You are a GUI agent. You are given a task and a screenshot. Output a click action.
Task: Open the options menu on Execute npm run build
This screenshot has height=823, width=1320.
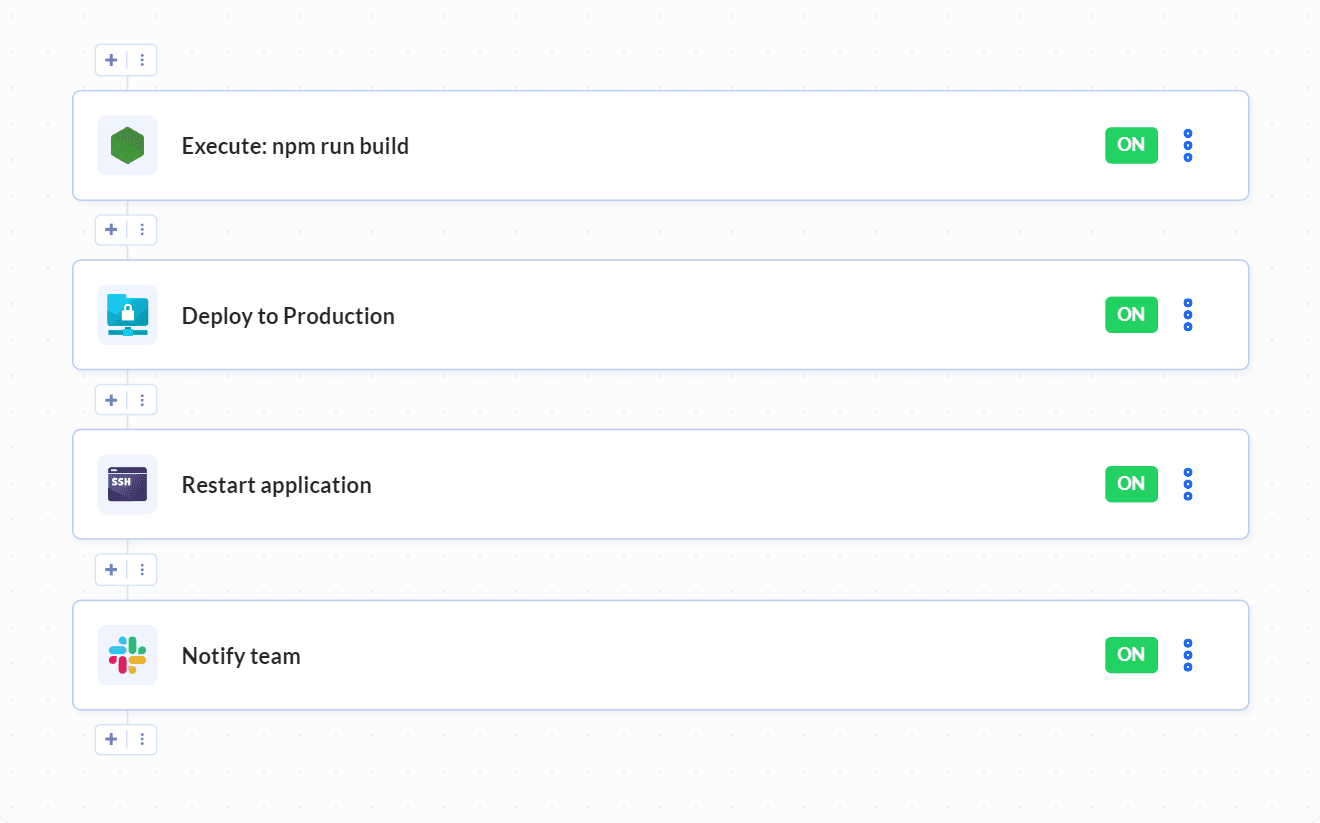(x=1187, y=144)
